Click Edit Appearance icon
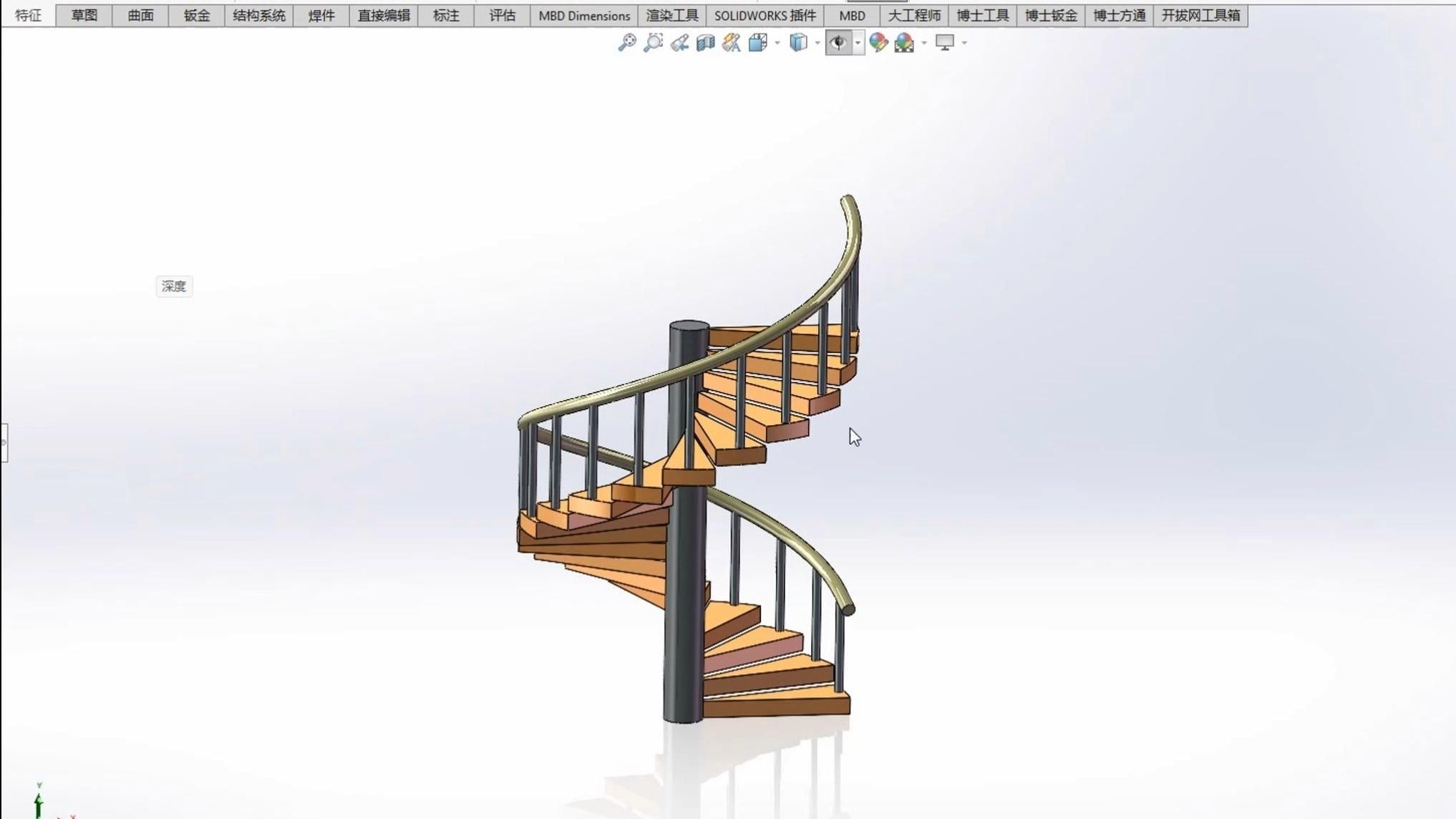The image size is (1456, 819). (x=878, y=43)
